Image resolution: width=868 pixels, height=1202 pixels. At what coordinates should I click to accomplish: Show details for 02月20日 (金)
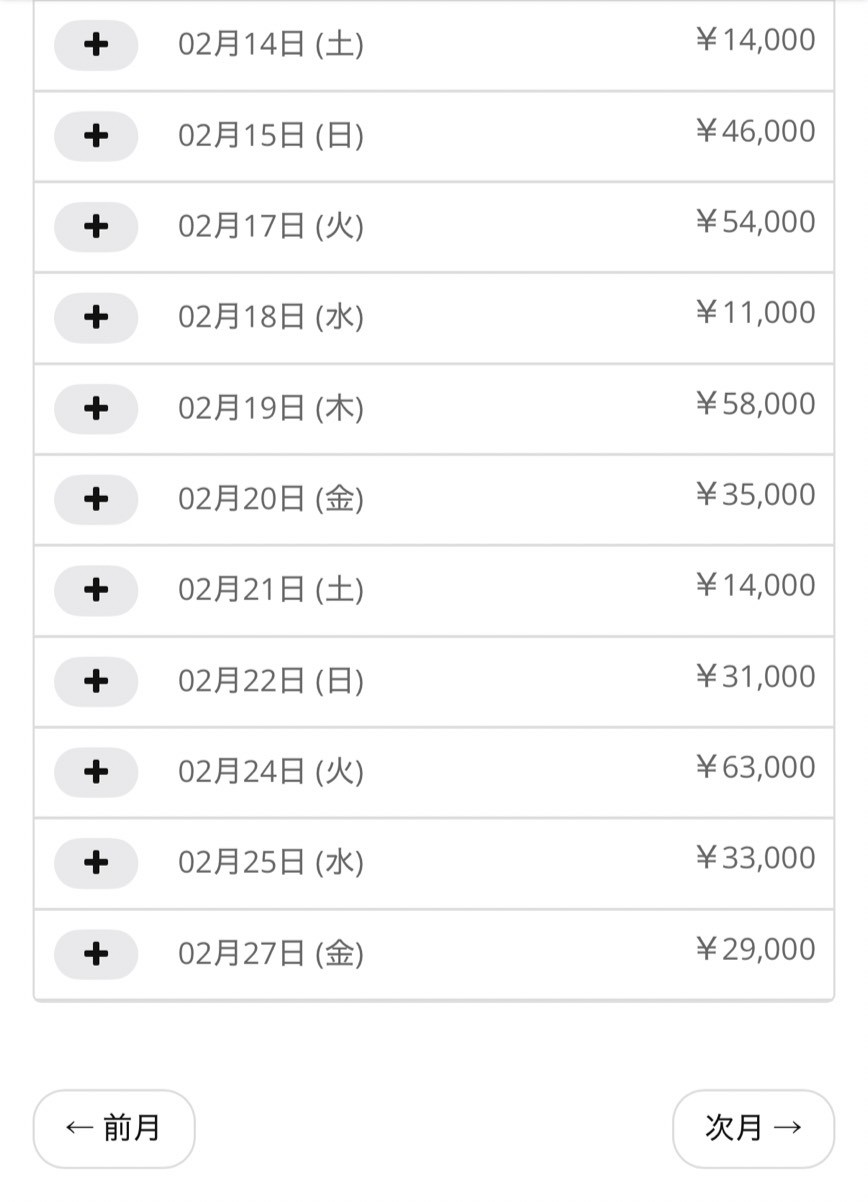click(96, 499)
